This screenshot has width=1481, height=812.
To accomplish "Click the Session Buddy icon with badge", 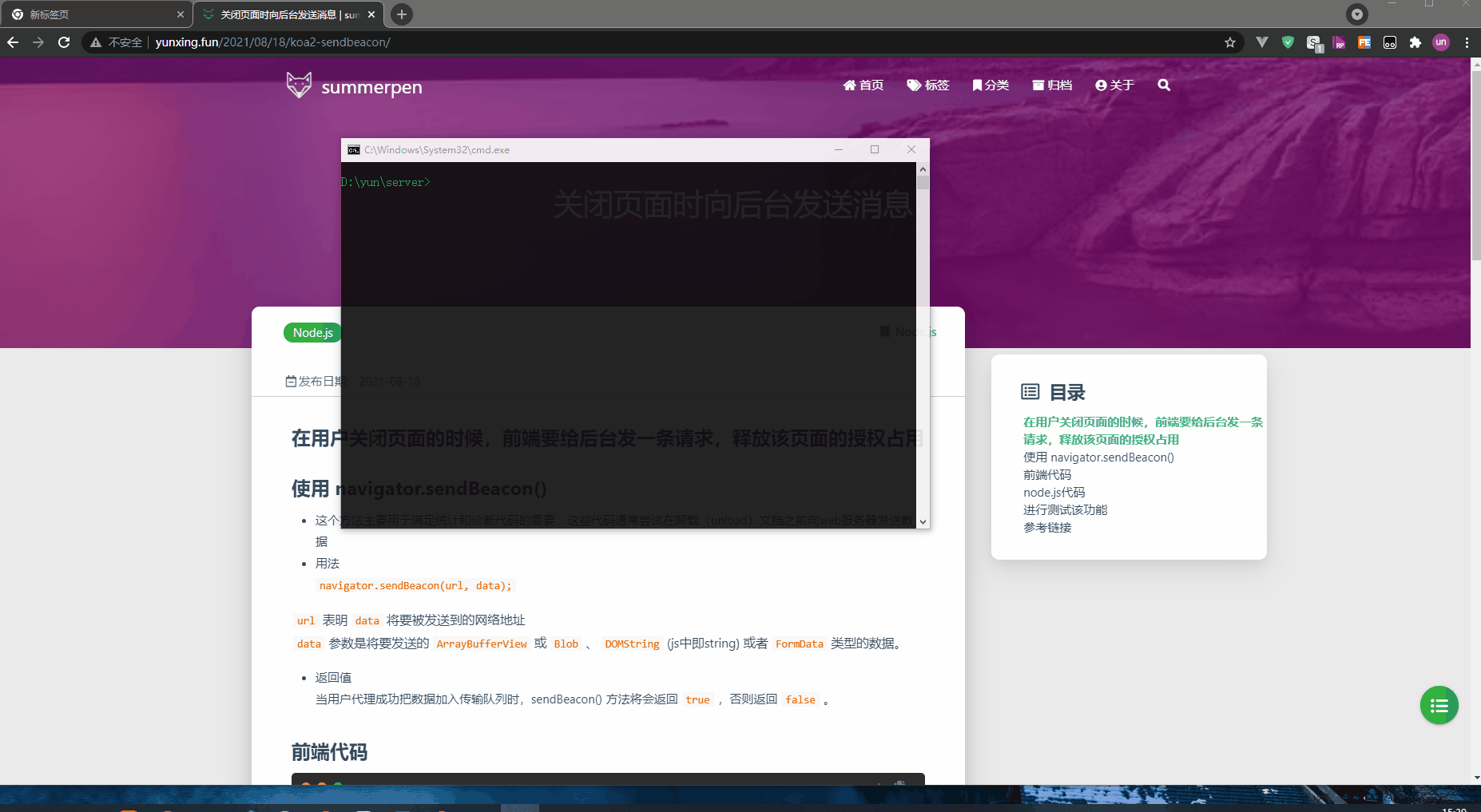I will (1314, 42).
